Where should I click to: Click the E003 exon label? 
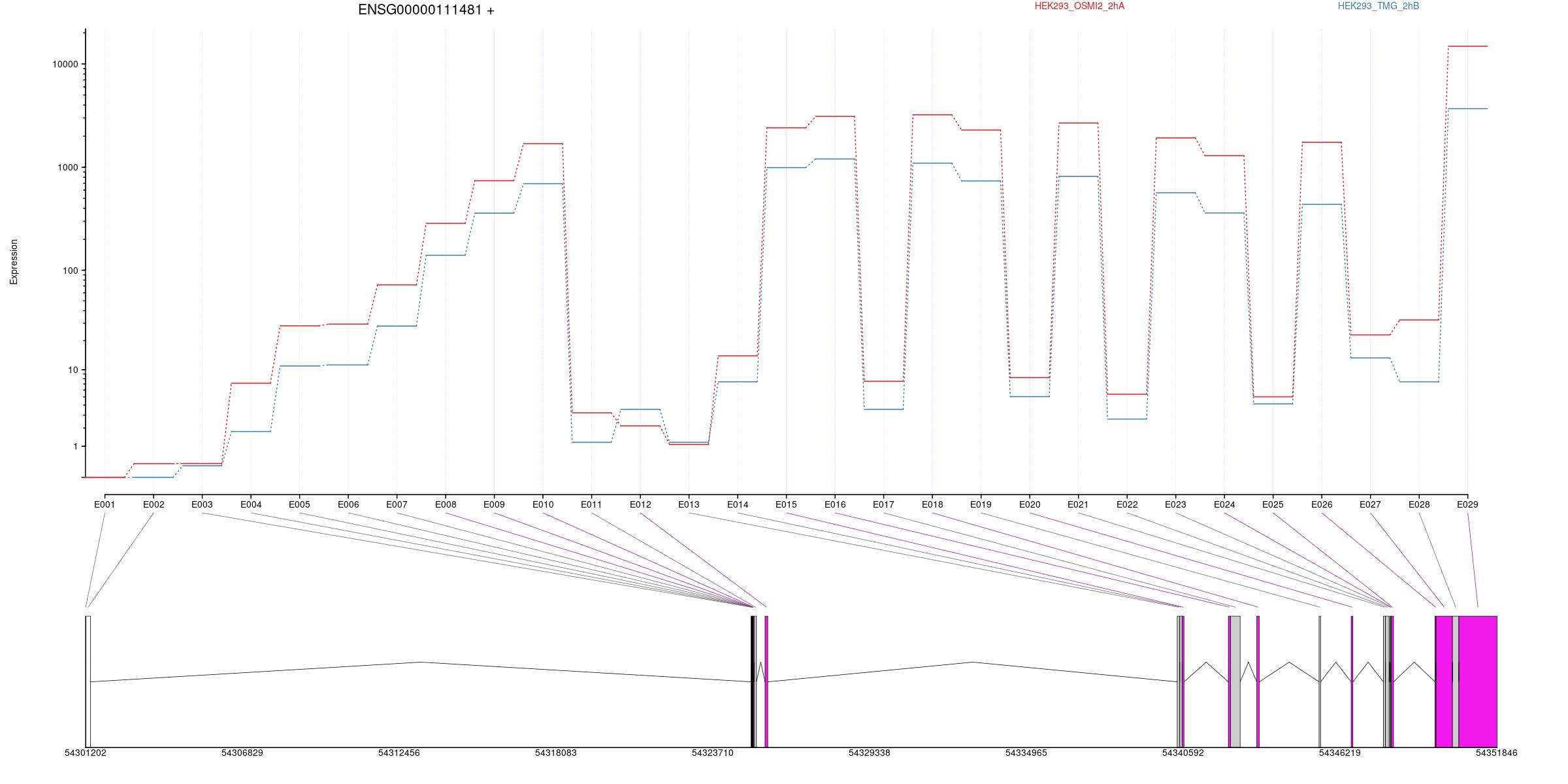pos(202,504)
